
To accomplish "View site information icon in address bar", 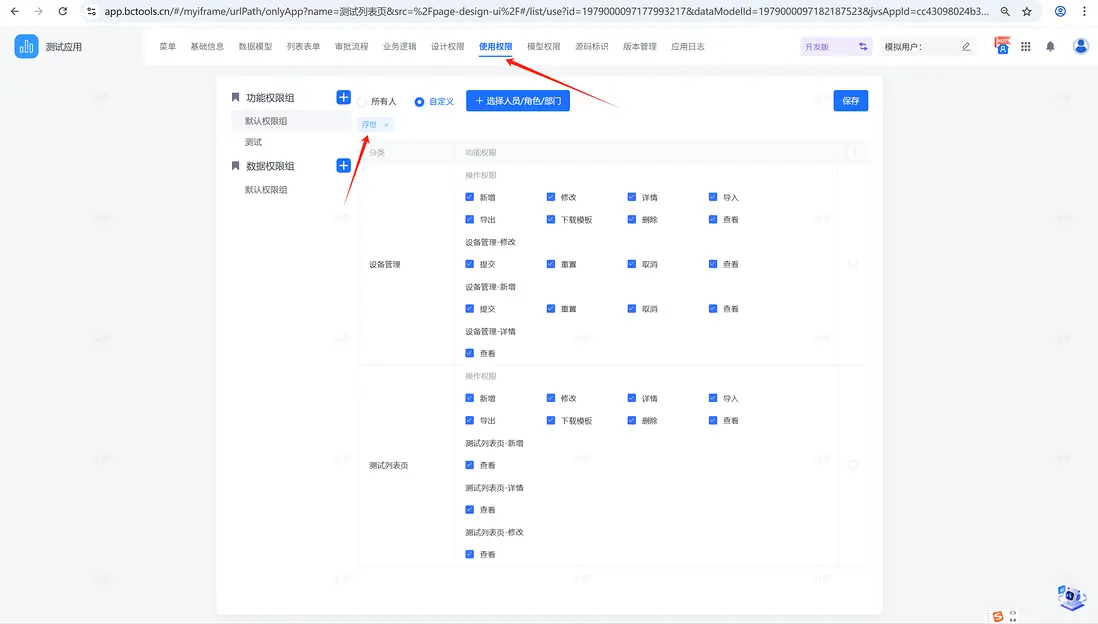I will [x=92, y=11].
